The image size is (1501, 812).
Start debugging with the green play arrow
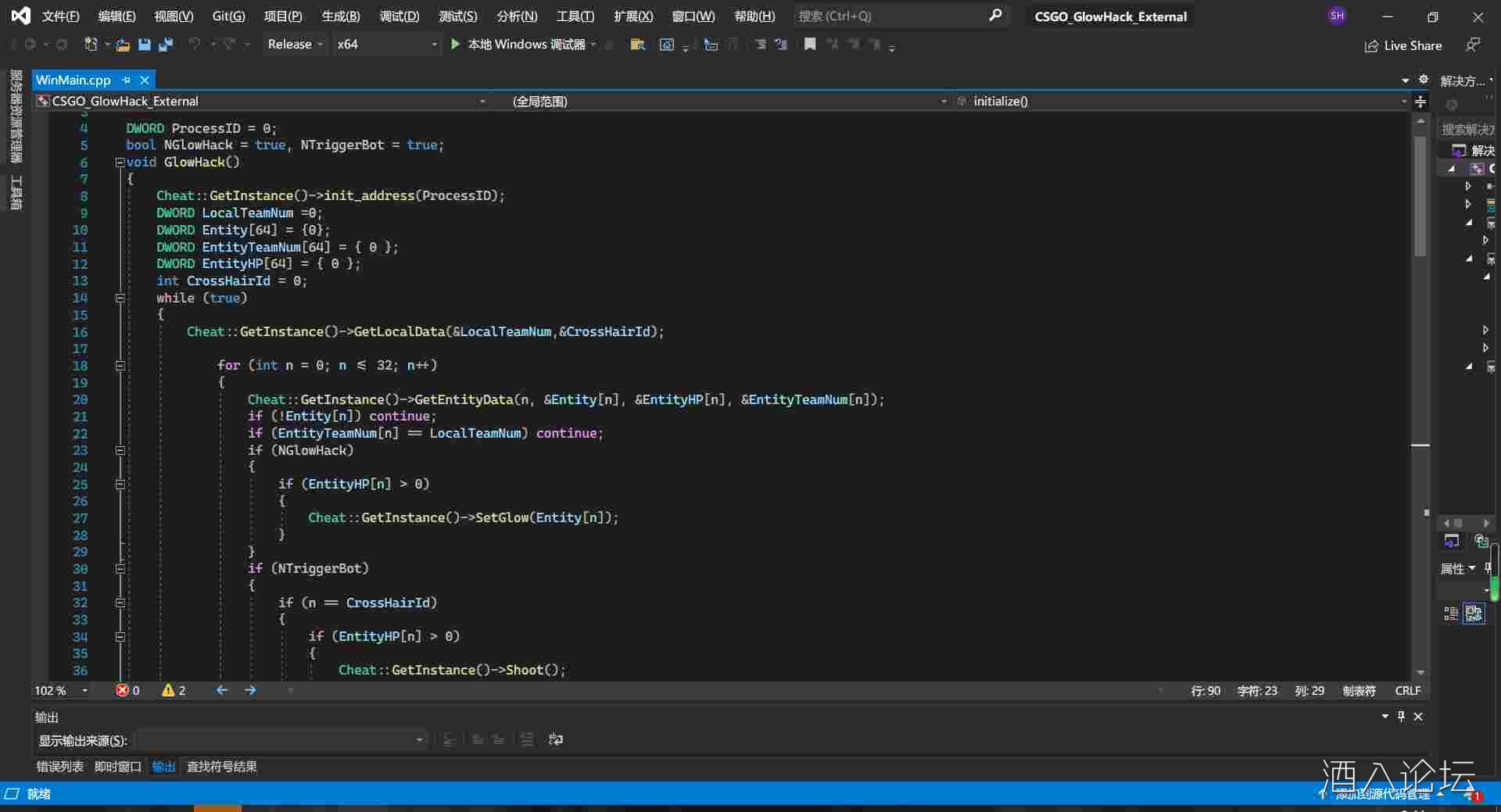click(456, 45)
